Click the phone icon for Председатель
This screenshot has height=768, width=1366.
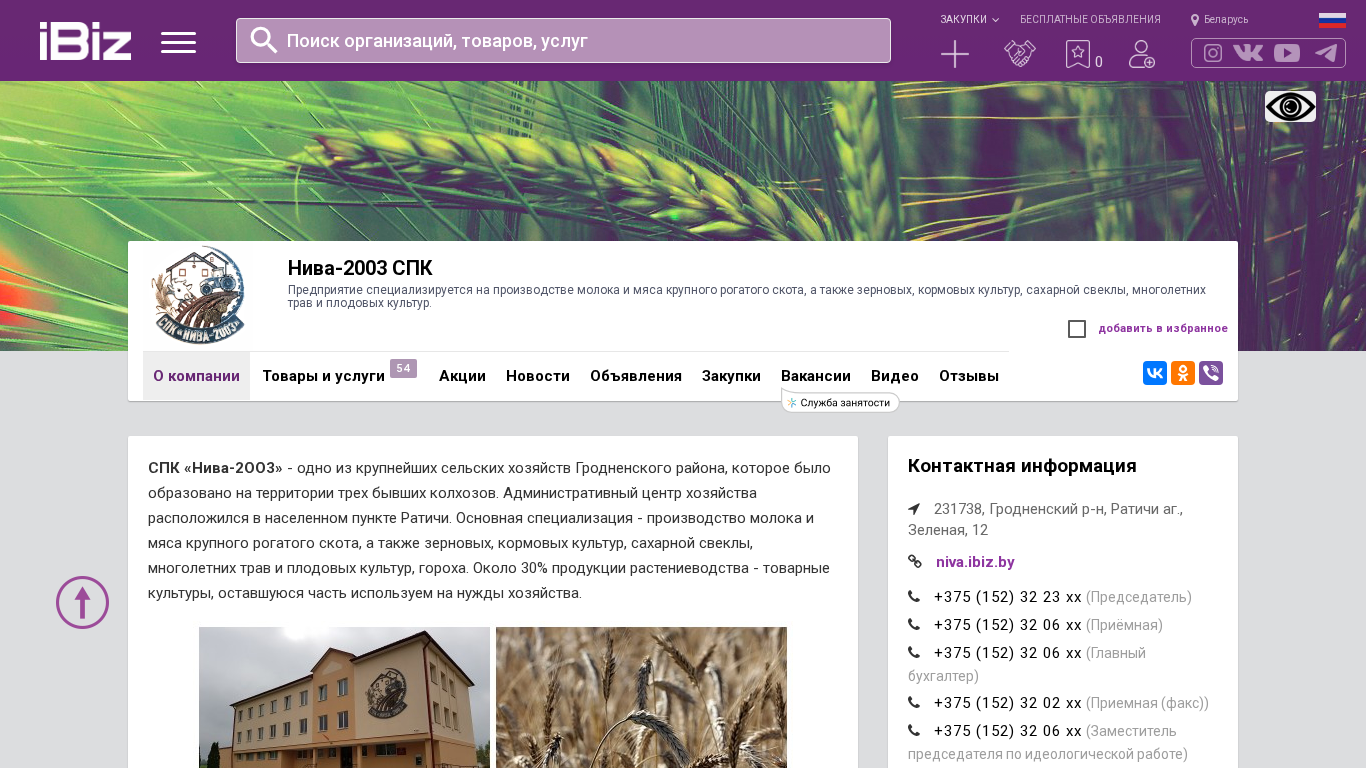[x=914, y=597]
